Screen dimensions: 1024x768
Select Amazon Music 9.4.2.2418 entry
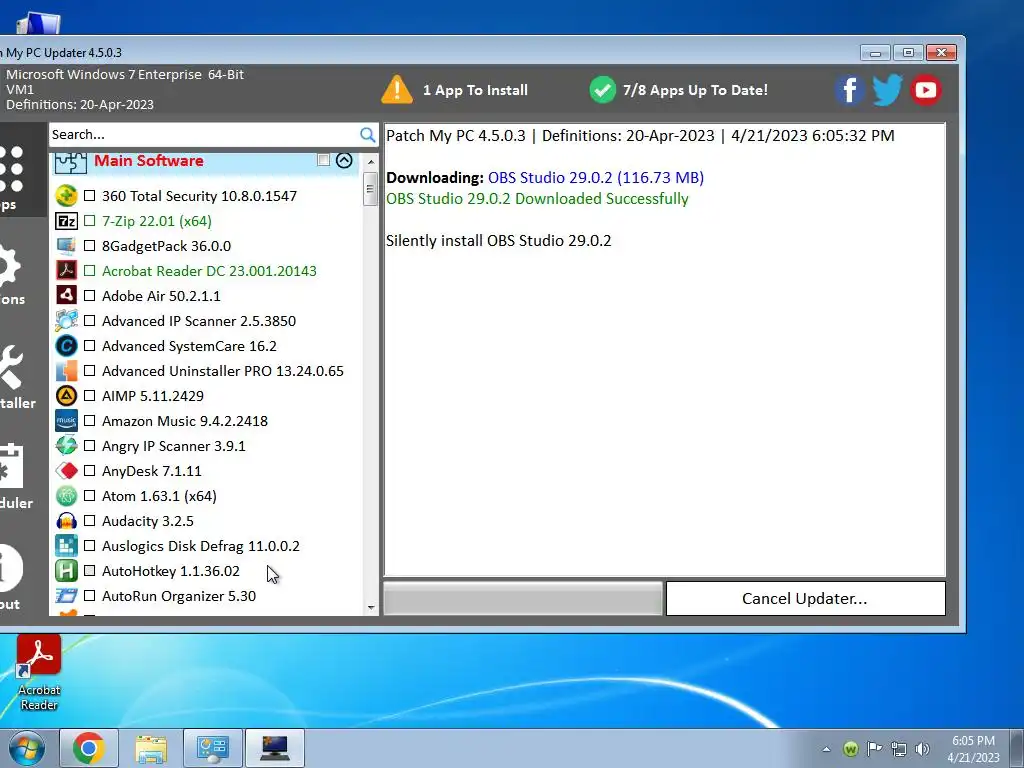[185, 421]
